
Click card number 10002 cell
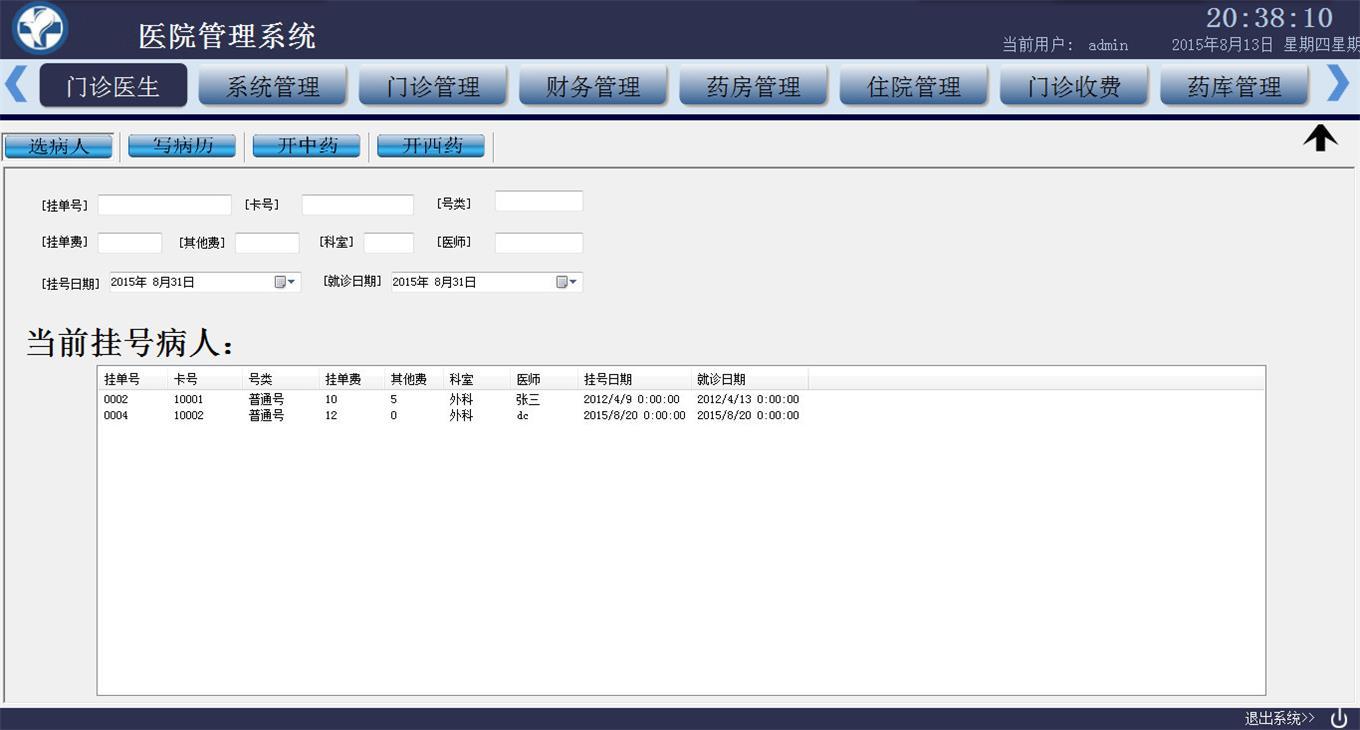click(x=188, y=415)
